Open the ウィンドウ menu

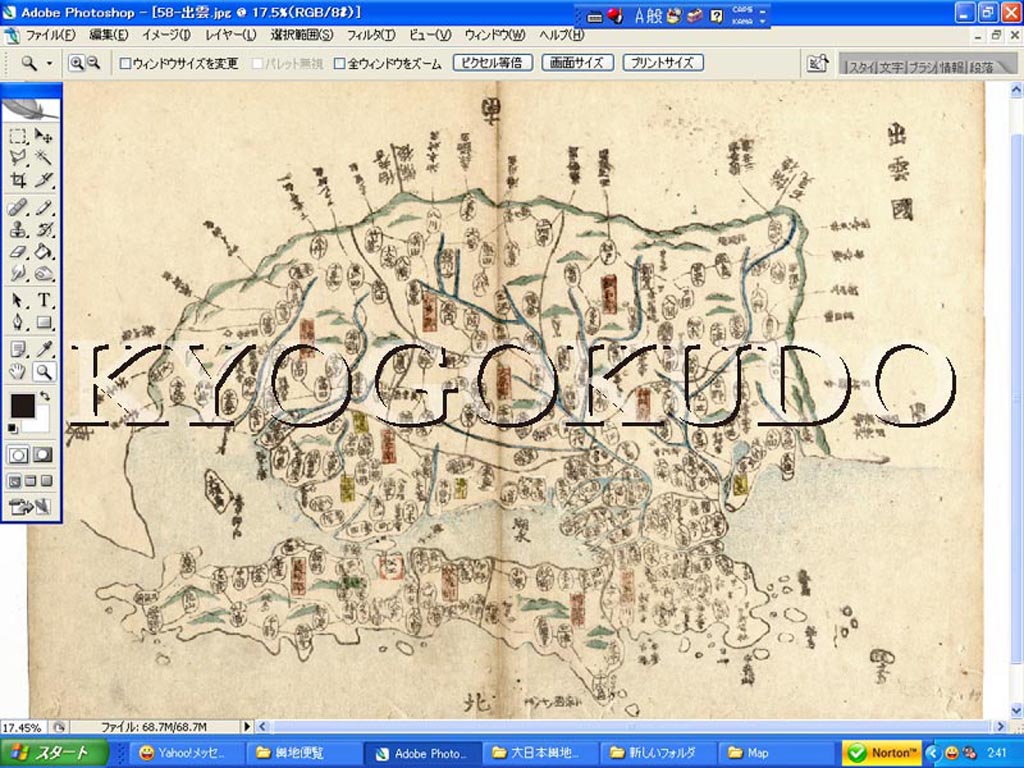point(495,35)
